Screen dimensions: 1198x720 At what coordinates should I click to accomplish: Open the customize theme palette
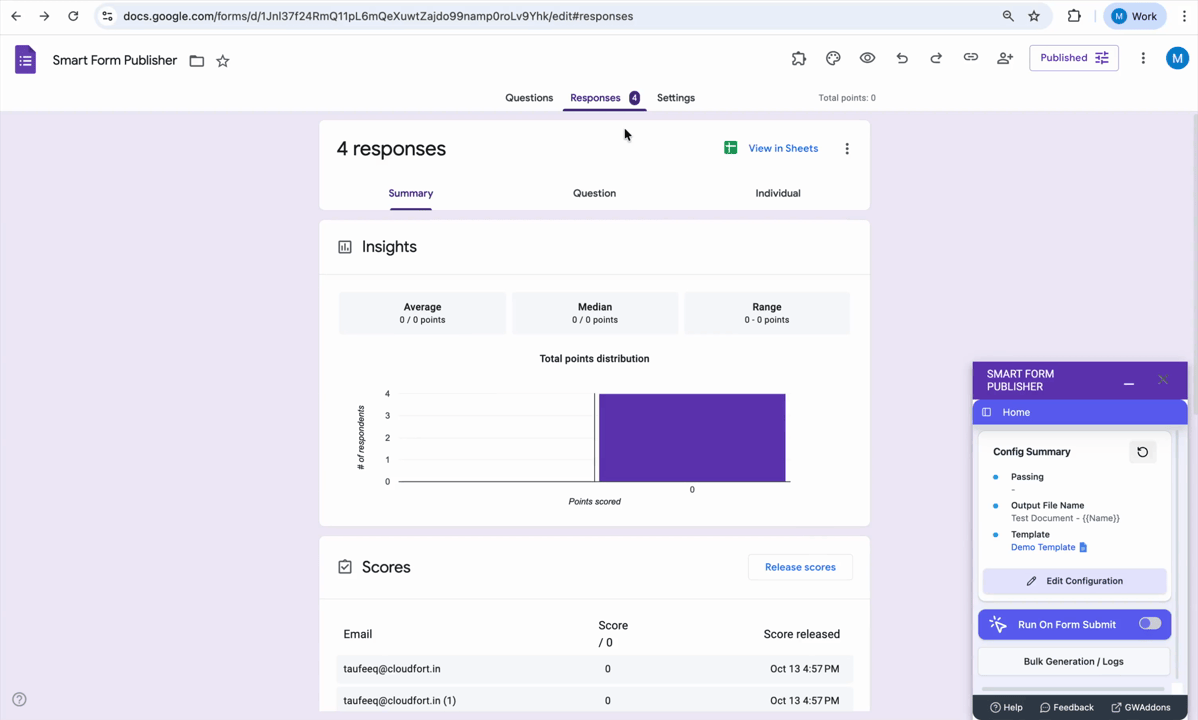(833, 58)
